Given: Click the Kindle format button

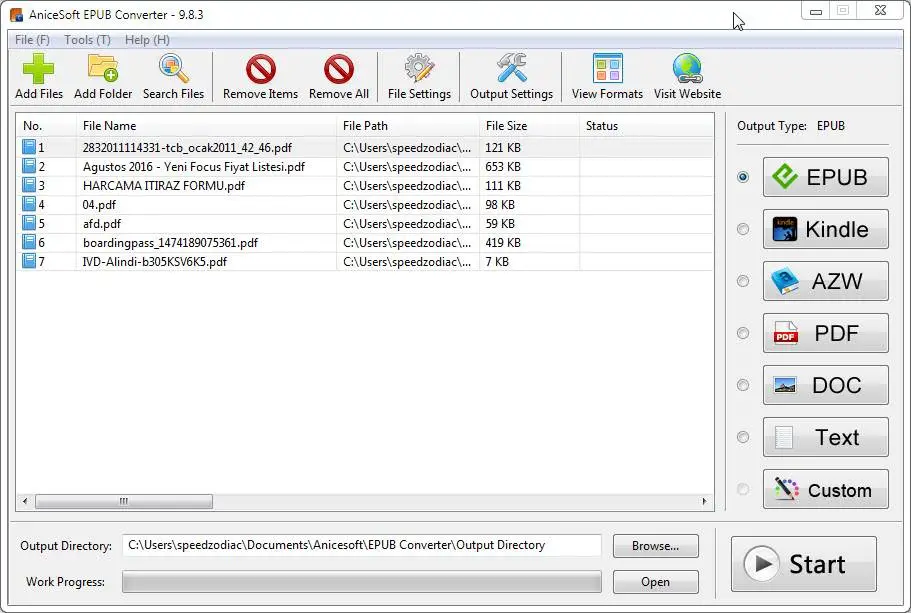Looking at the screenshot, I should pyautogui.click(x=826, y=229).
